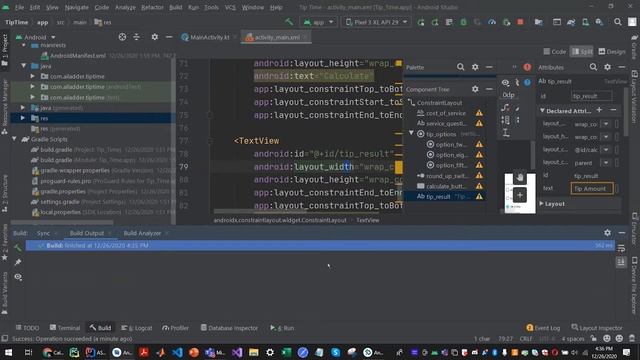The height and width of the screenshot is (360, 640).
Task: Open the Event Log
Action: [543, 328]
